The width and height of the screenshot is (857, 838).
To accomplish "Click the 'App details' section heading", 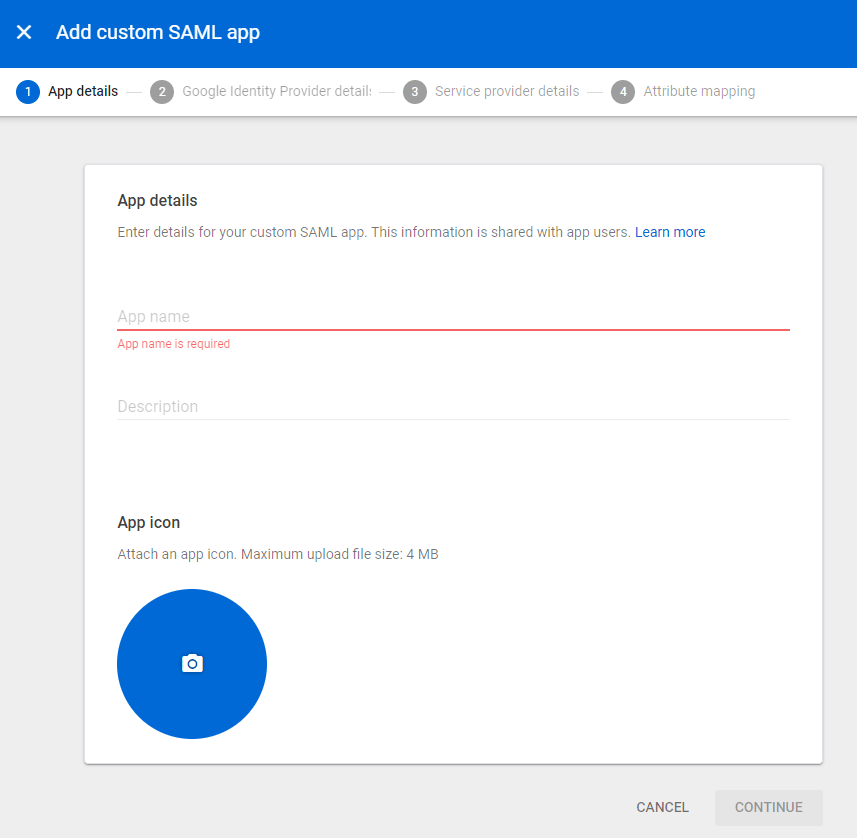I will click(158, 201).
